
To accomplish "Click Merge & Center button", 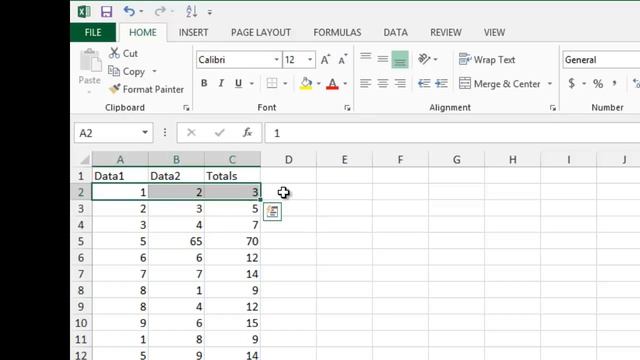I will pyautogui.click(x=500, y=84).
